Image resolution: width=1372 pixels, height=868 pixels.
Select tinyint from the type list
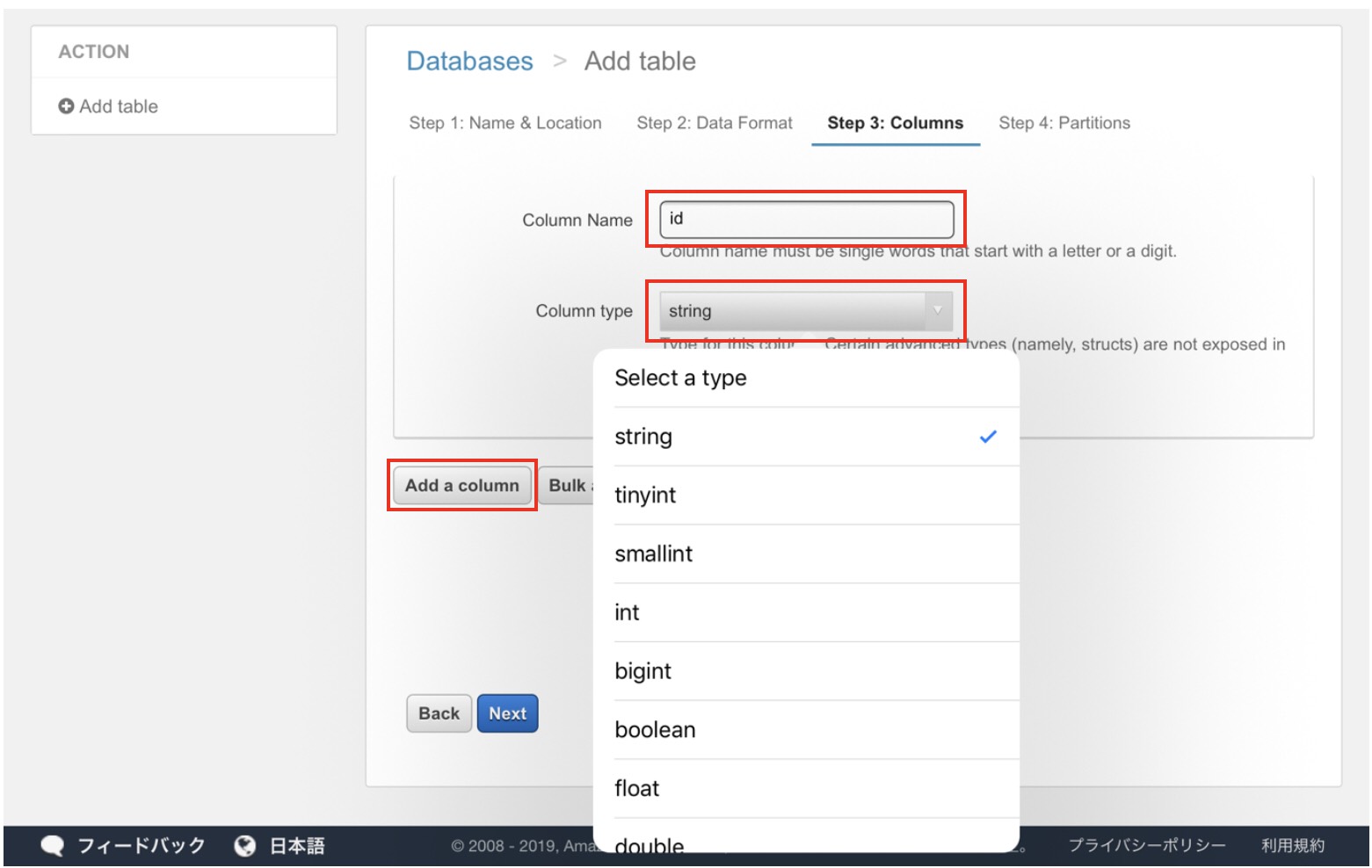click(645, 495)
